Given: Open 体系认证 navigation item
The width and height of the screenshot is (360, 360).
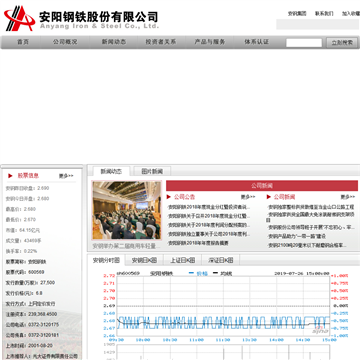Looking at the screenshot, I should click(x=256, y=42).
